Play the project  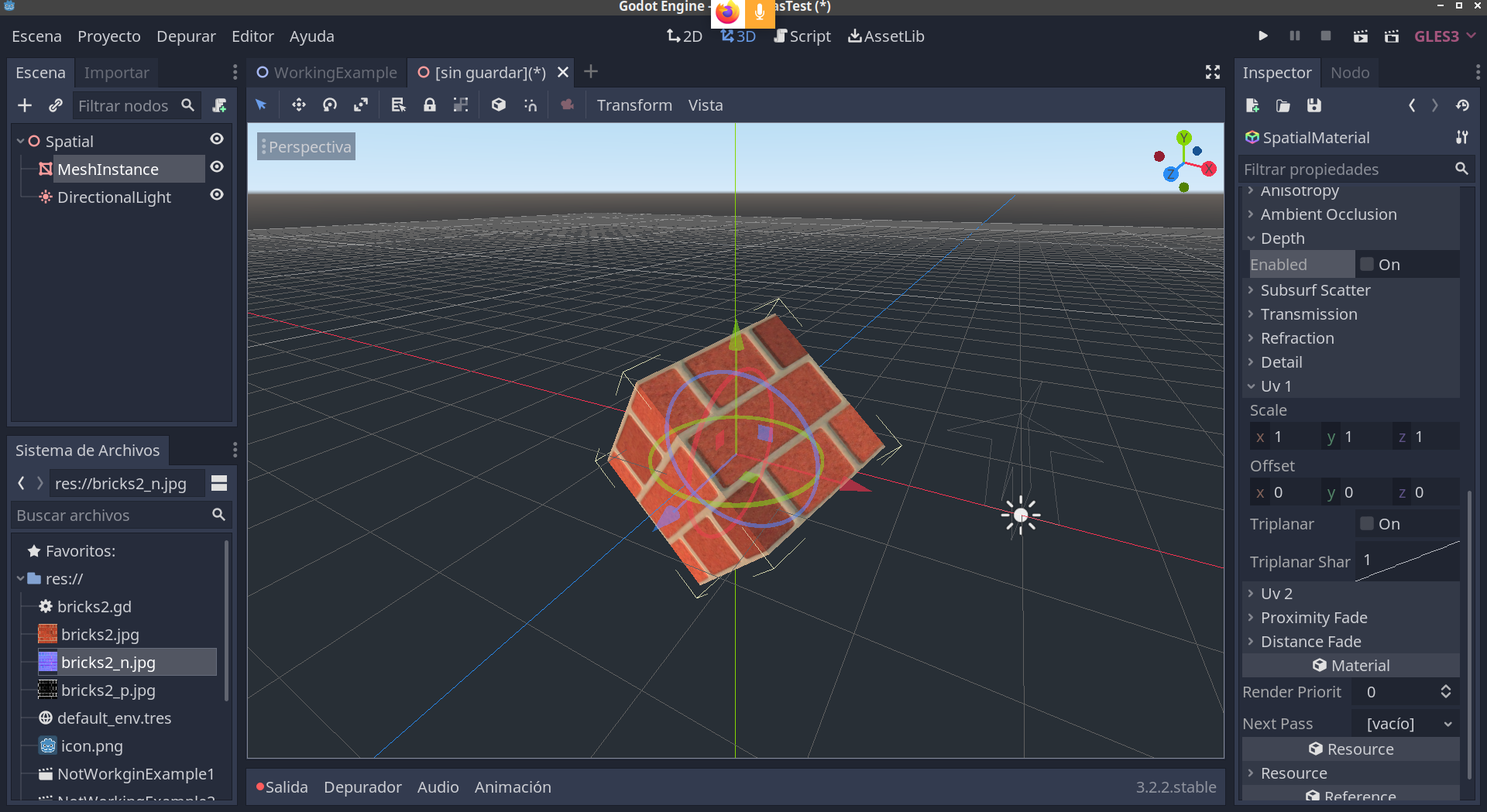(1263, 36)
